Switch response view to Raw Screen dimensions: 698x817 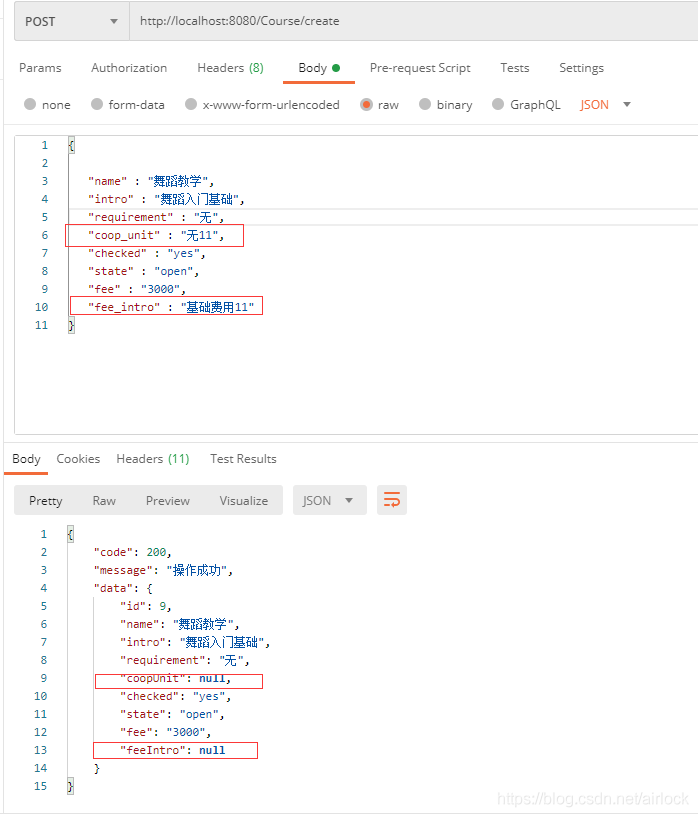click(x=104, y=500)
